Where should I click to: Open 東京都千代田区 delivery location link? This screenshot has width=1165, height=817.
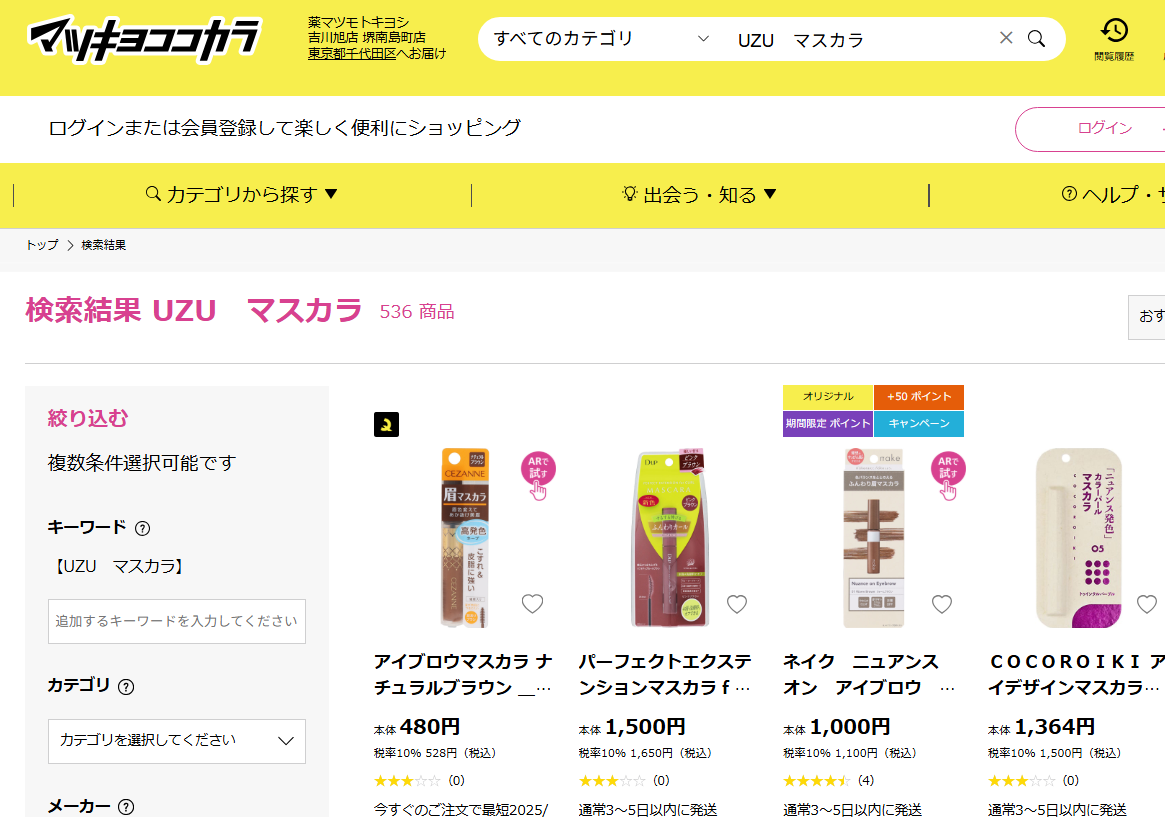pyautogui.click(x=352, y=53)
